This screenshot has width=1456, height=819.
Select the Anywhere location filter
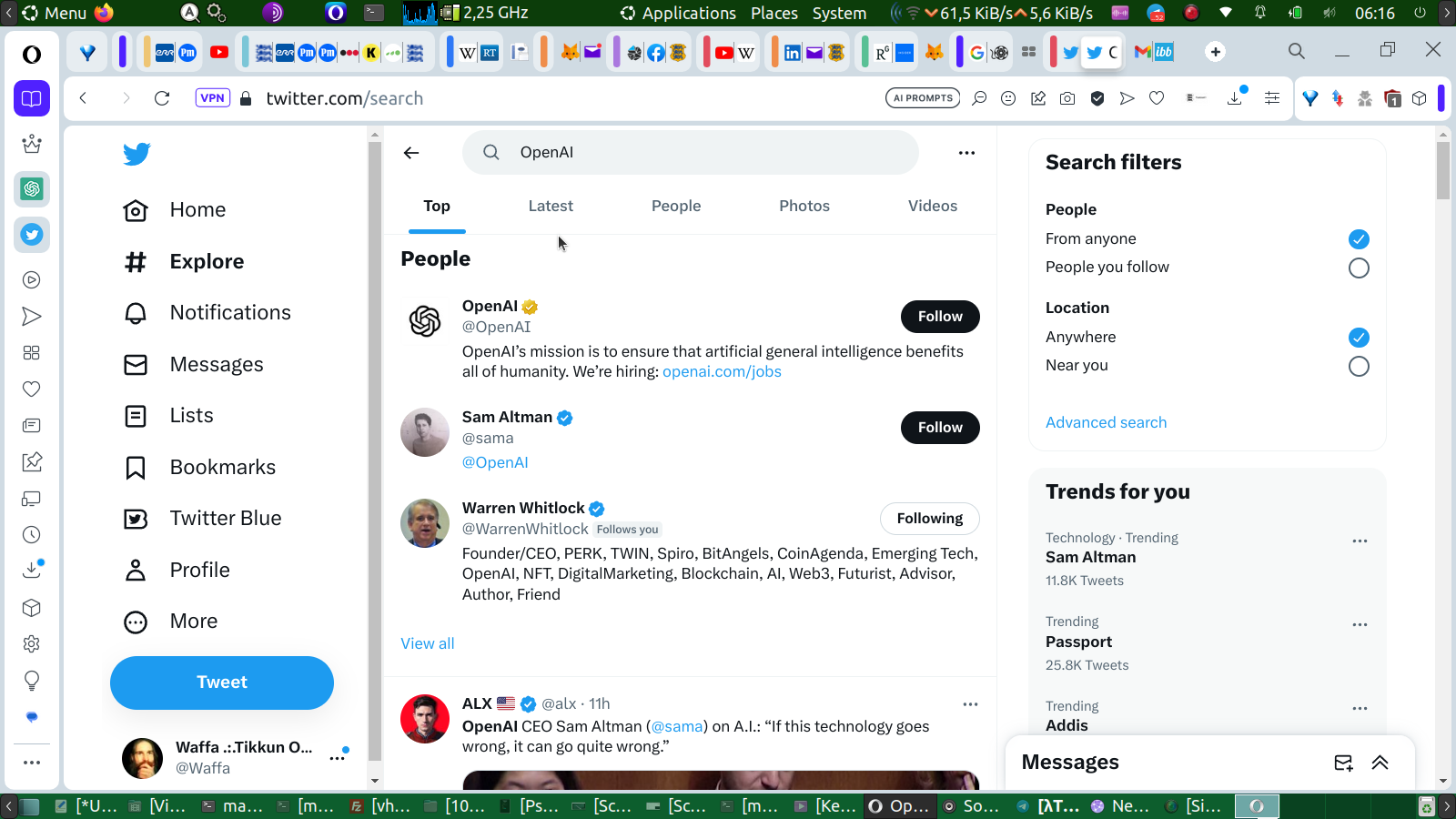1359,338
